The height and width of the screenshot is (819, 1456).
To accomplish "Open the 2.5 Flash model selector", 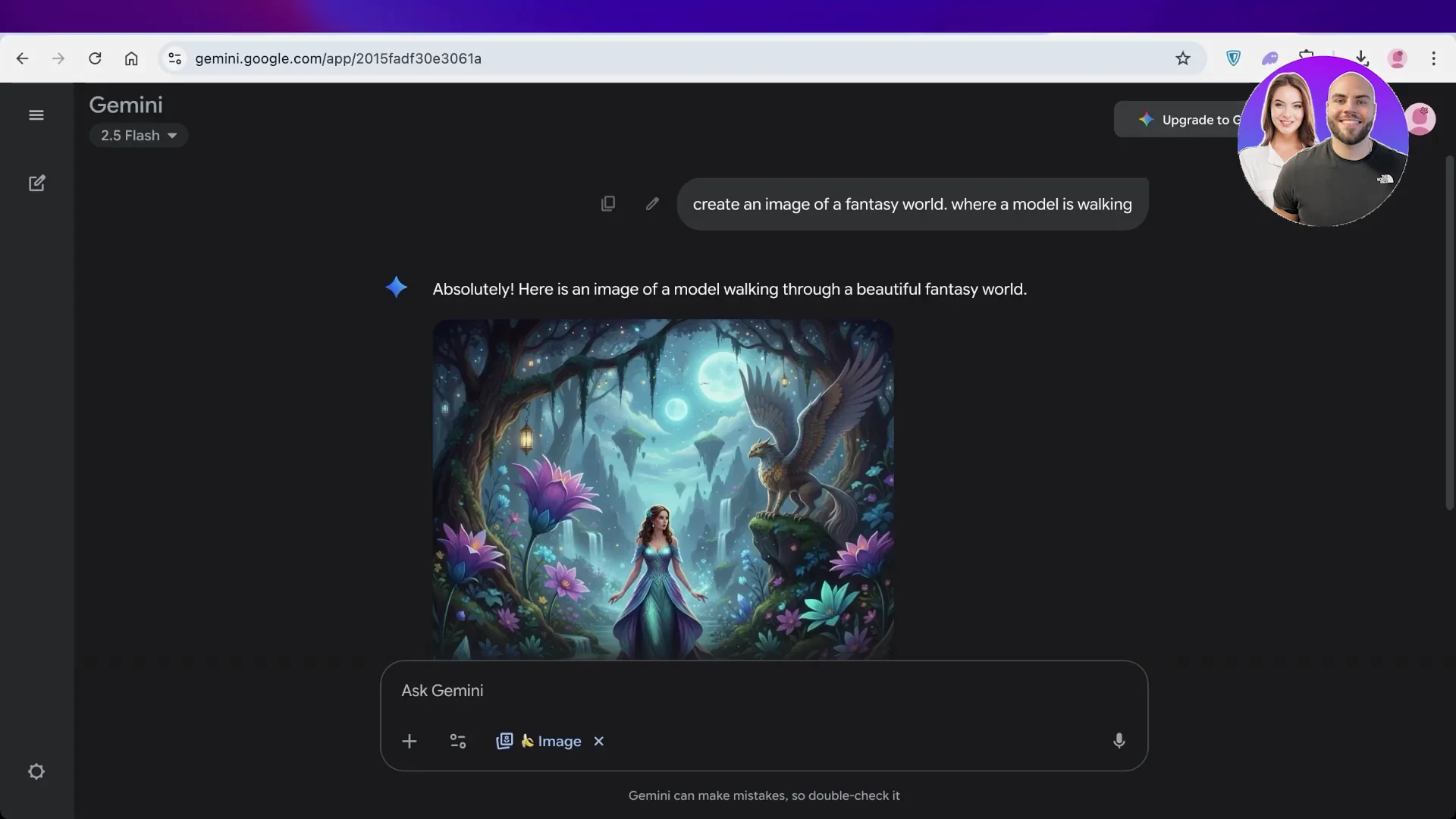I will click(139, 135).
